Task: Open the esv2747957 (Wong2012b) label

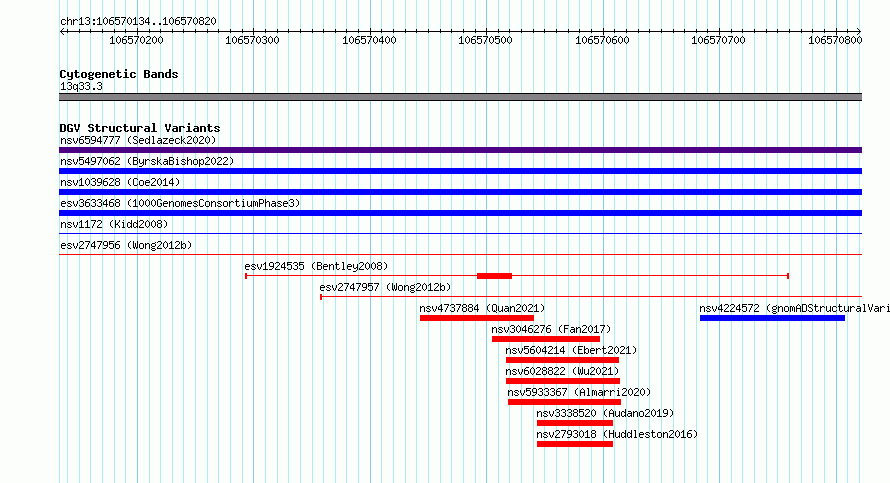Action: (385, 287)
